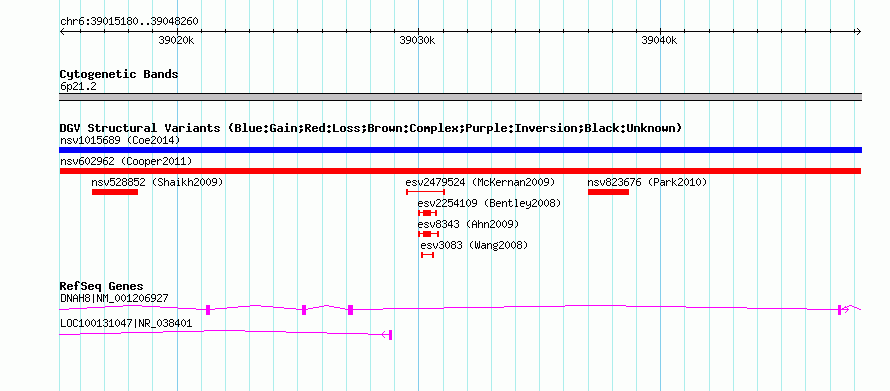This screenshot has height=391, width=890.
Task: Click the RefSeq Genes track title
Action: [102, 286]
